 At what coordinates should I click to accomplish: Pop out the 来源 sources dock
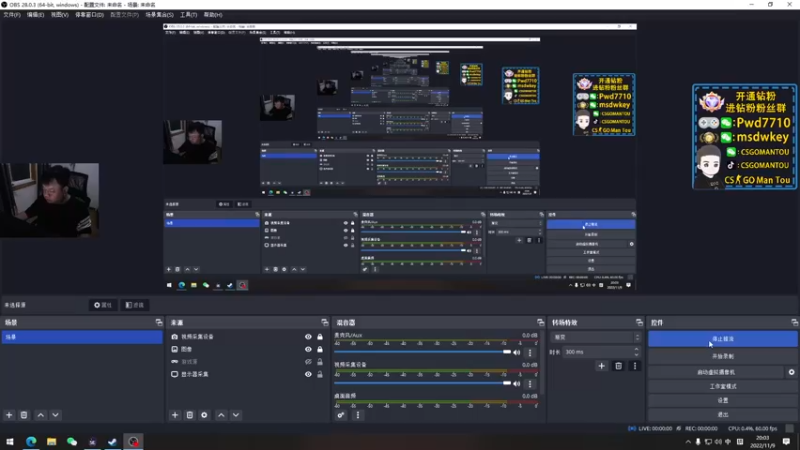pos(324,322)
